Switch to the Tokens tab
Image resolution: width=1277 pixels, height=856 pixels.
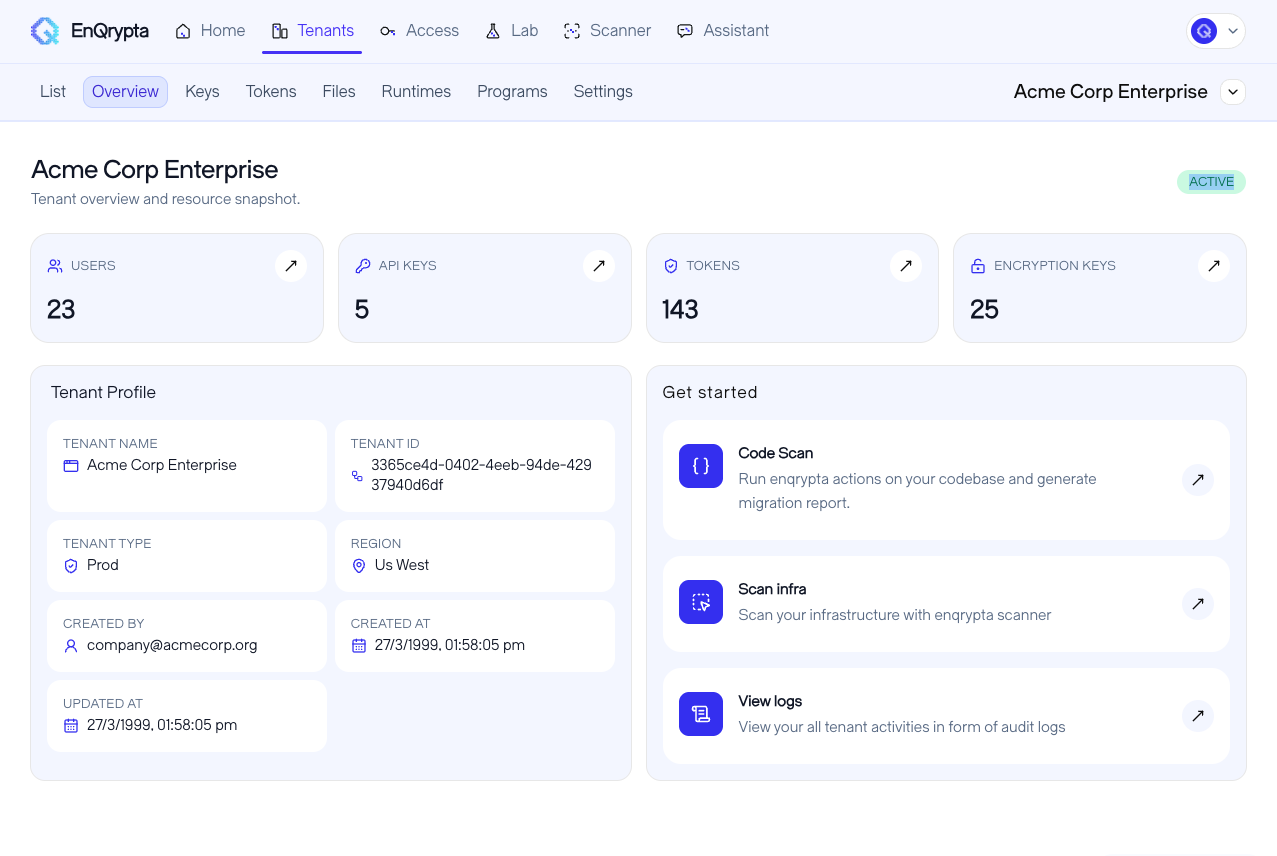point(271,92)
